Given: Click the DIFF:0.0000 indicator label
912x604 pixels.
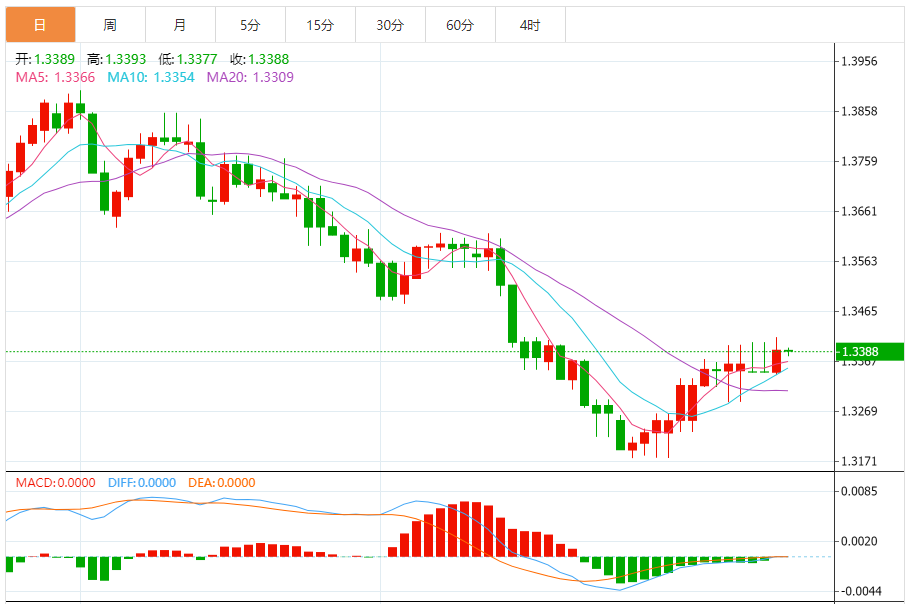Looking at the screenshot, I should pos(142,483).
